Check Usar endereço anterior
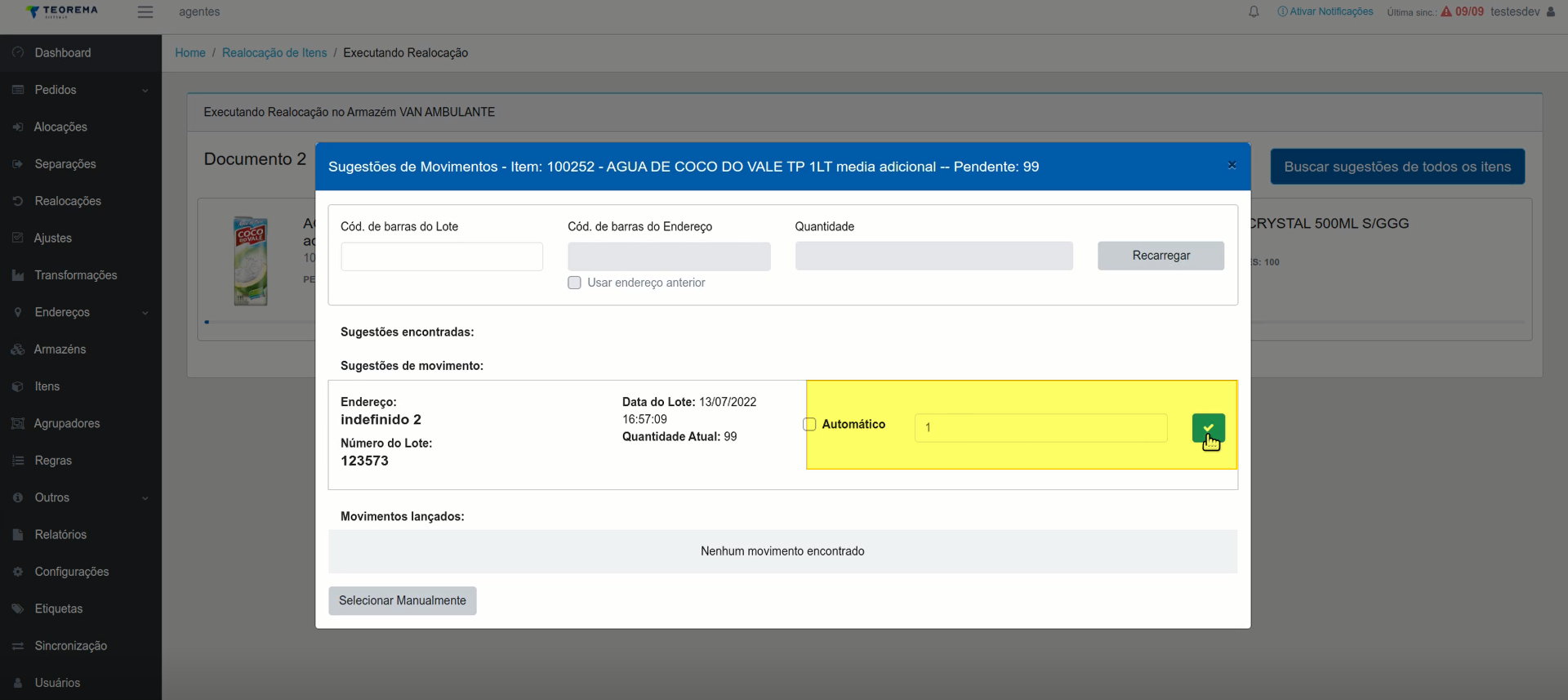This screenshot has height=700, width=1568. (575, 283)
